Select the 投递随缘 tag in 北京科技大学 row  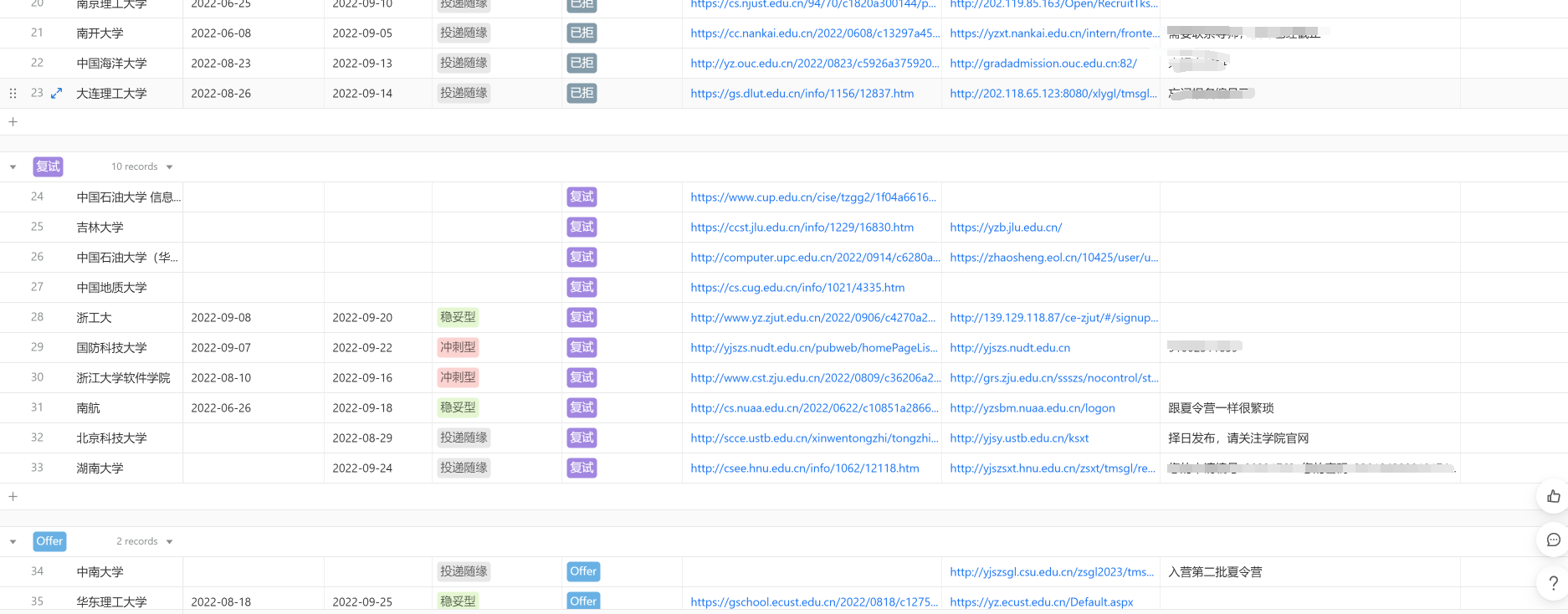click(x=464, y=438)
